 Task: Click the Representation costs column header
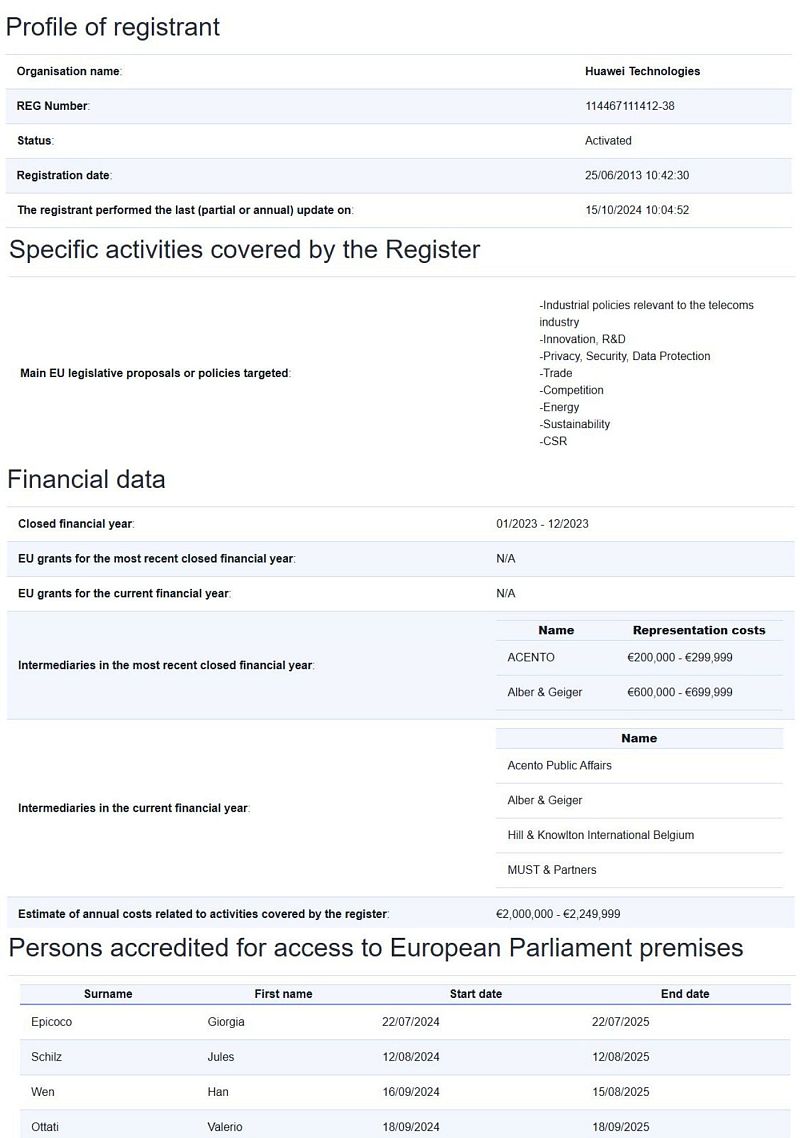point(698,631)
